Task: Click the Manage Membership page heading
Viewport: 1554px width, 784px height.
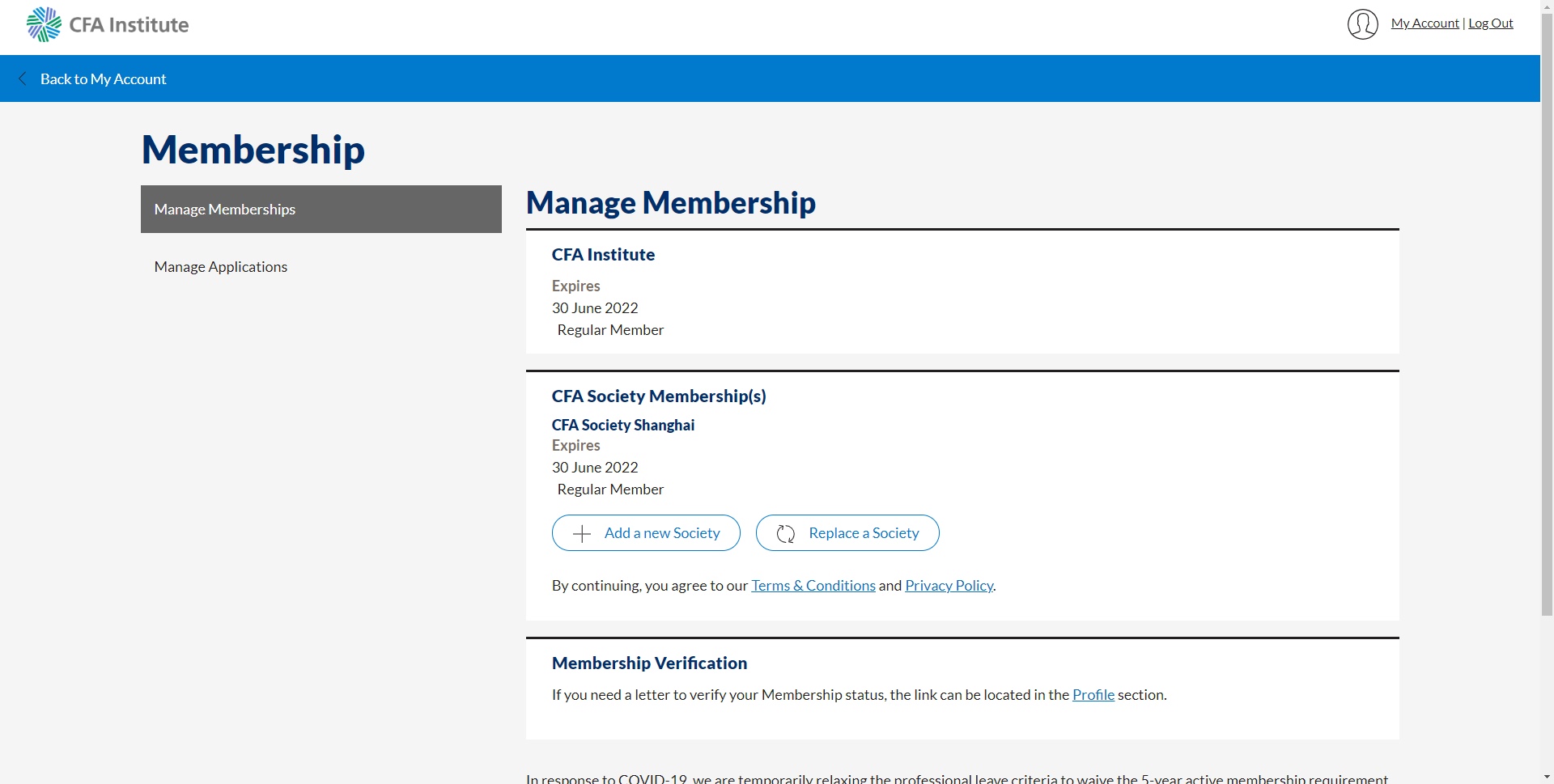Action: (x=671, y=202)
